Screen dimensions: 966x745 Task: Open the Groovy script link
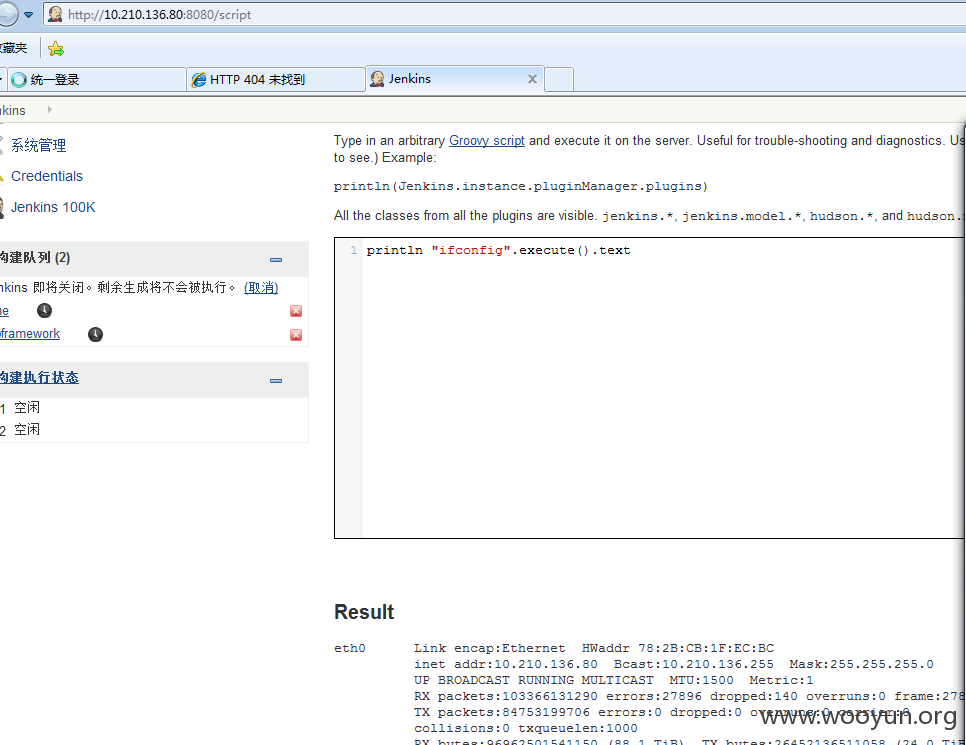(x=487, y=140)
